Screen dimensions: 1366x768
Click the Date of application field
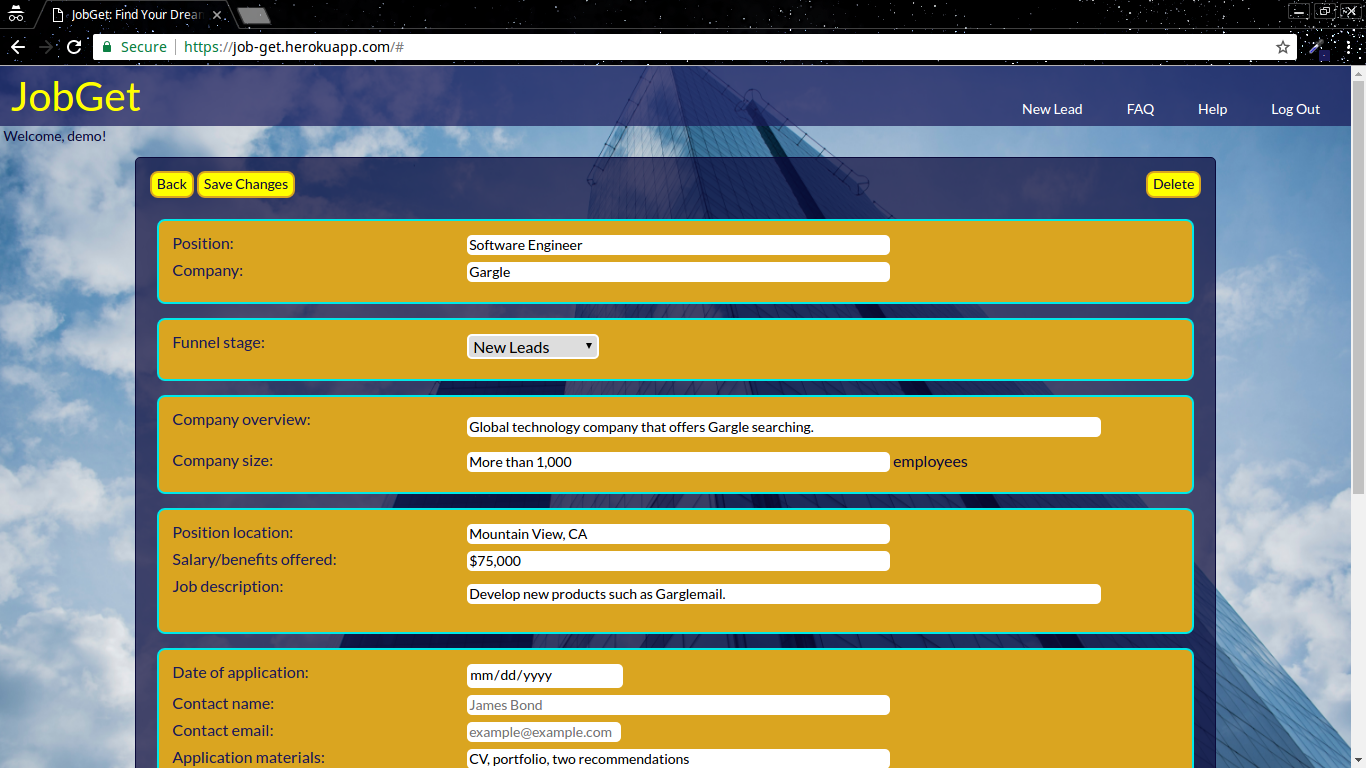pos(545,676)
